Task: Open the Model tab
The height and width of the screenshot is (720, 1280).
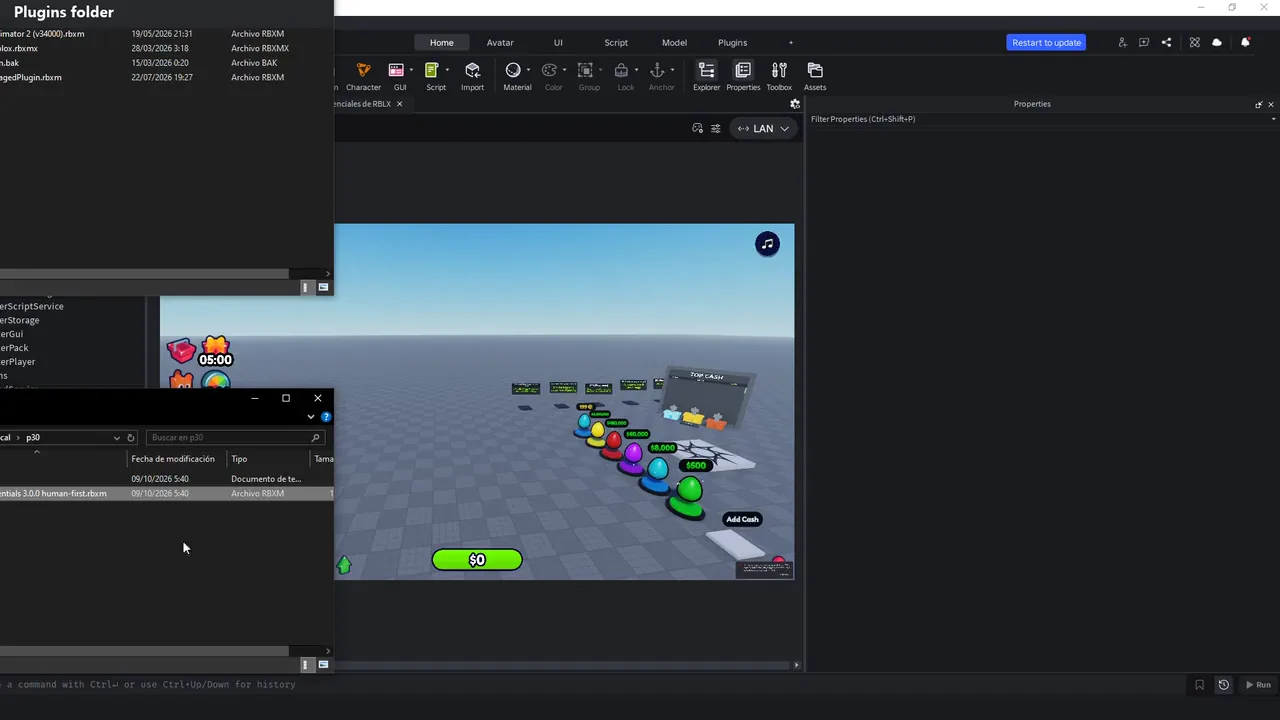Action: tap(674, 42)
